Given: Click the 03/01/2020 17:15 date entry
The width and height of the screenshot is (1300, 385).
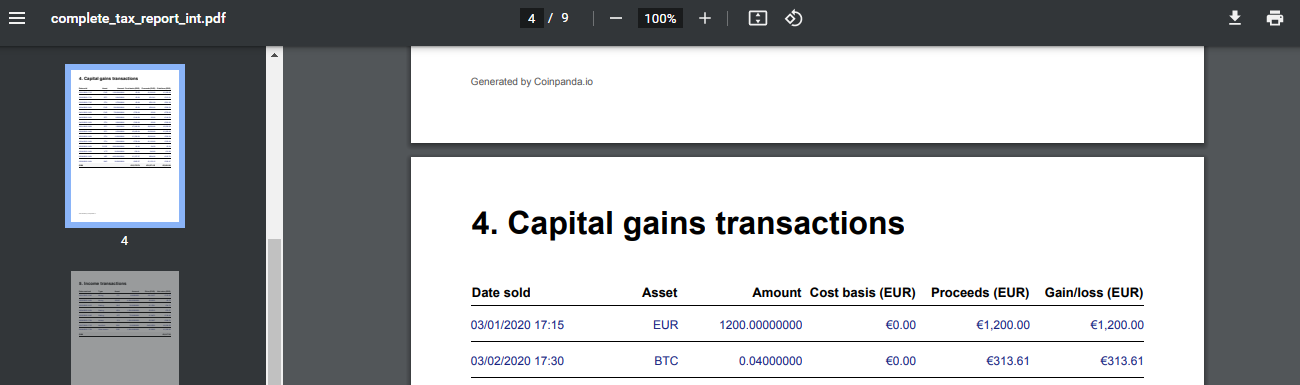Looking at the screenshot, I should [517, 324].
